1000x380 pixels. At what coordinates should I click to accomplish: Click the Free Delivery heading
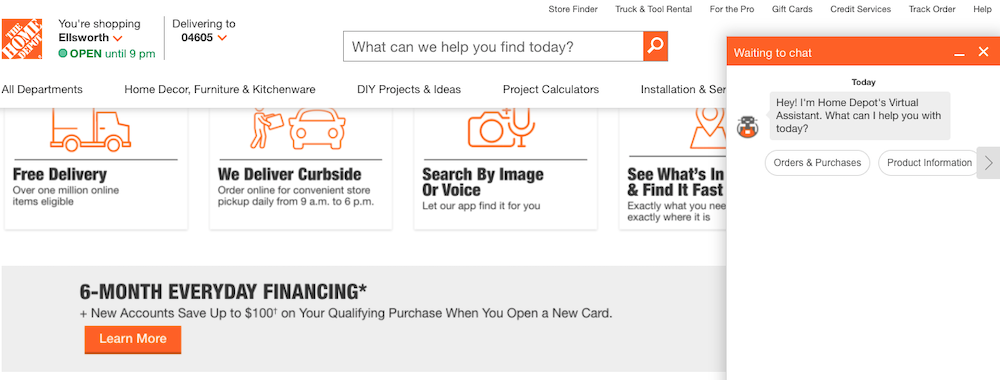pos(60,175)
